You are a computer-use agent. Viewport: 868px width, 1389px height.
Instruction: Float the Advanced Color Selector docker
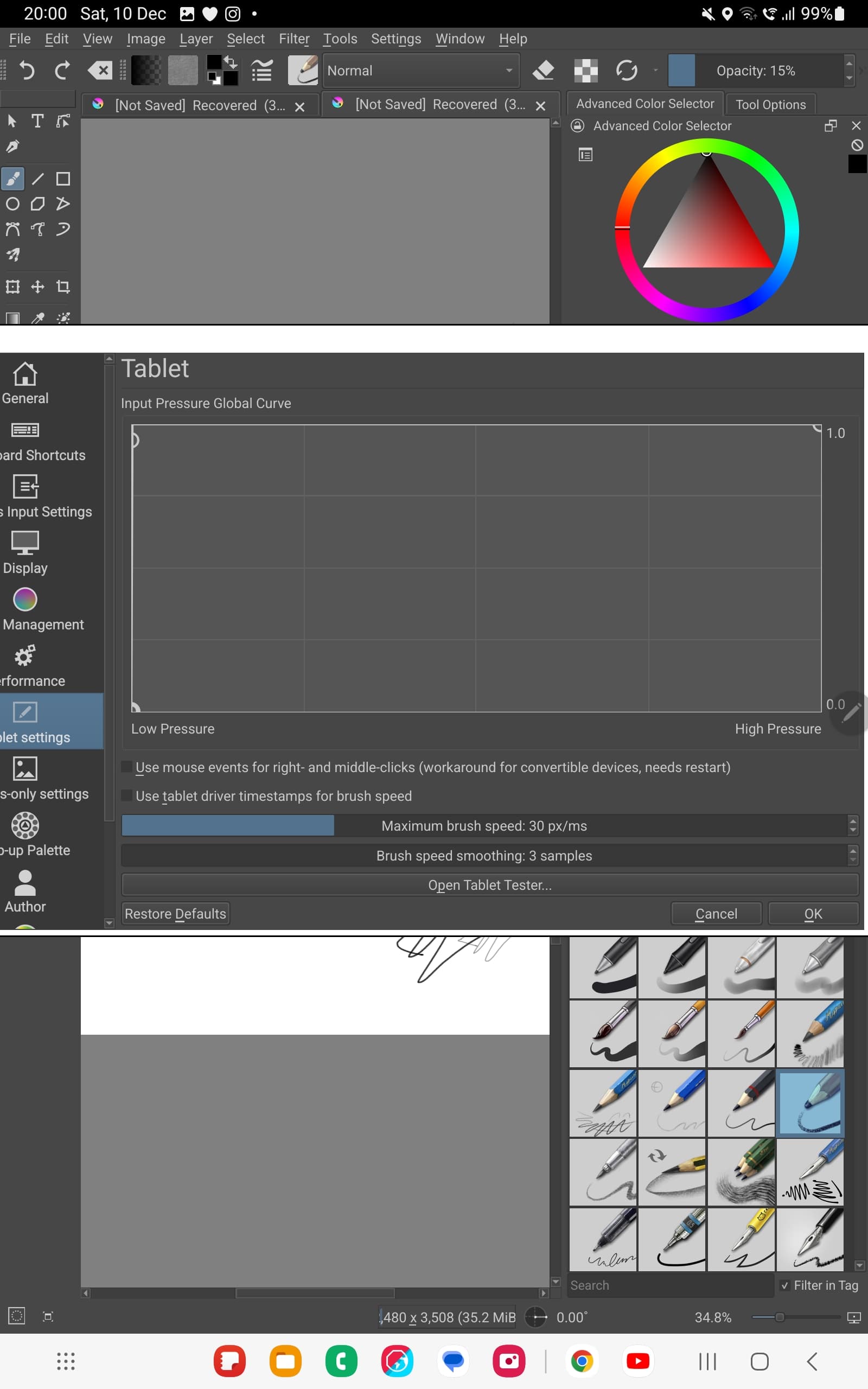[830, 126]
